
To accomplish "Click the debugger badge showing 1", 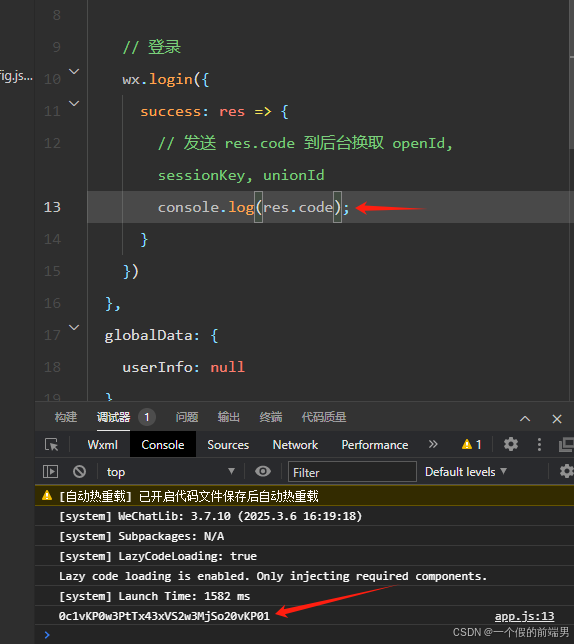I will pos(147,417).
